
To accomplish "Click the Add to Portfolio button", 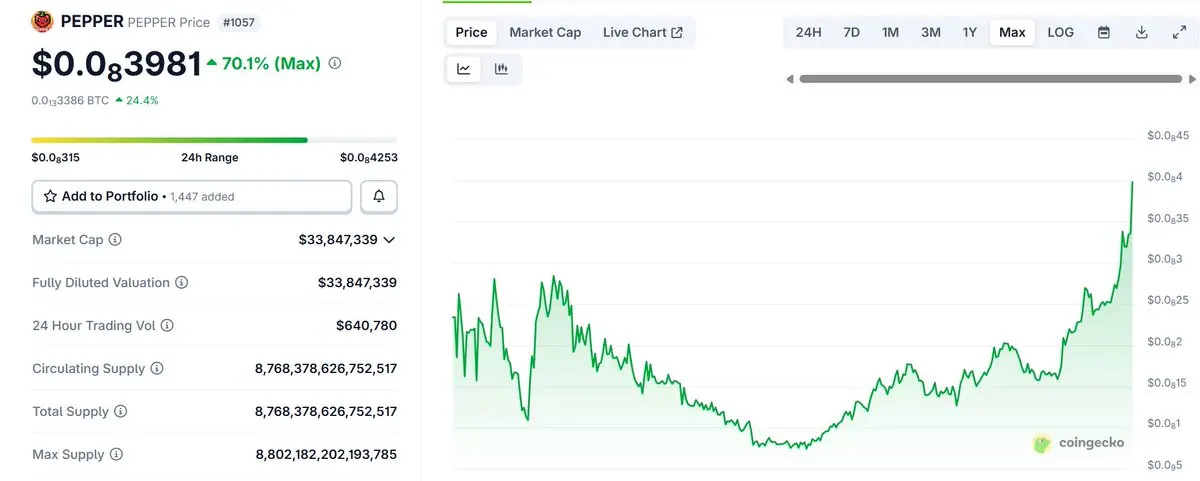I will pos(192,196).
